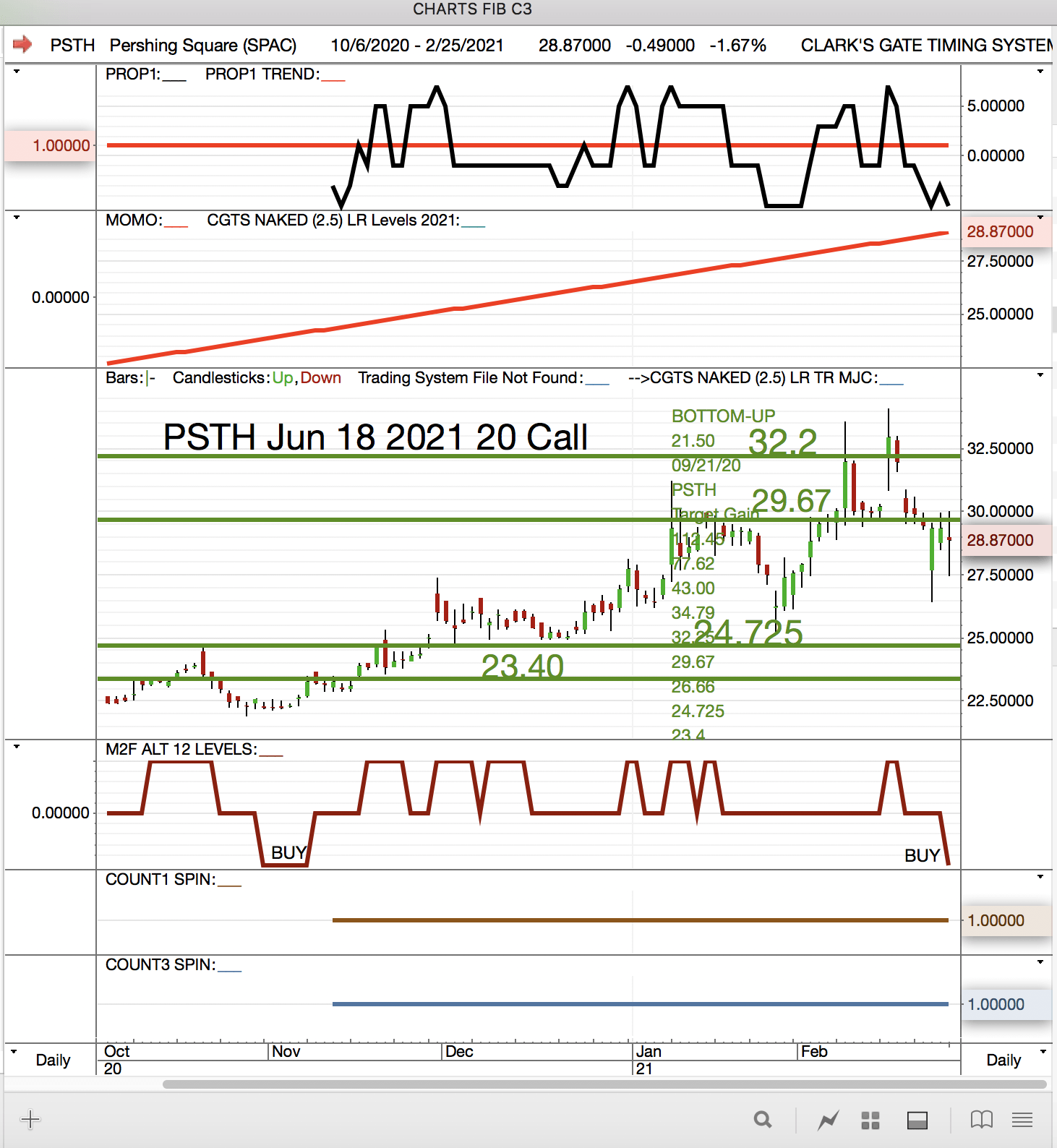Click the horizontal chart scrollbar
This screenshot has width=1057, height=1148.
[604, 1084]
